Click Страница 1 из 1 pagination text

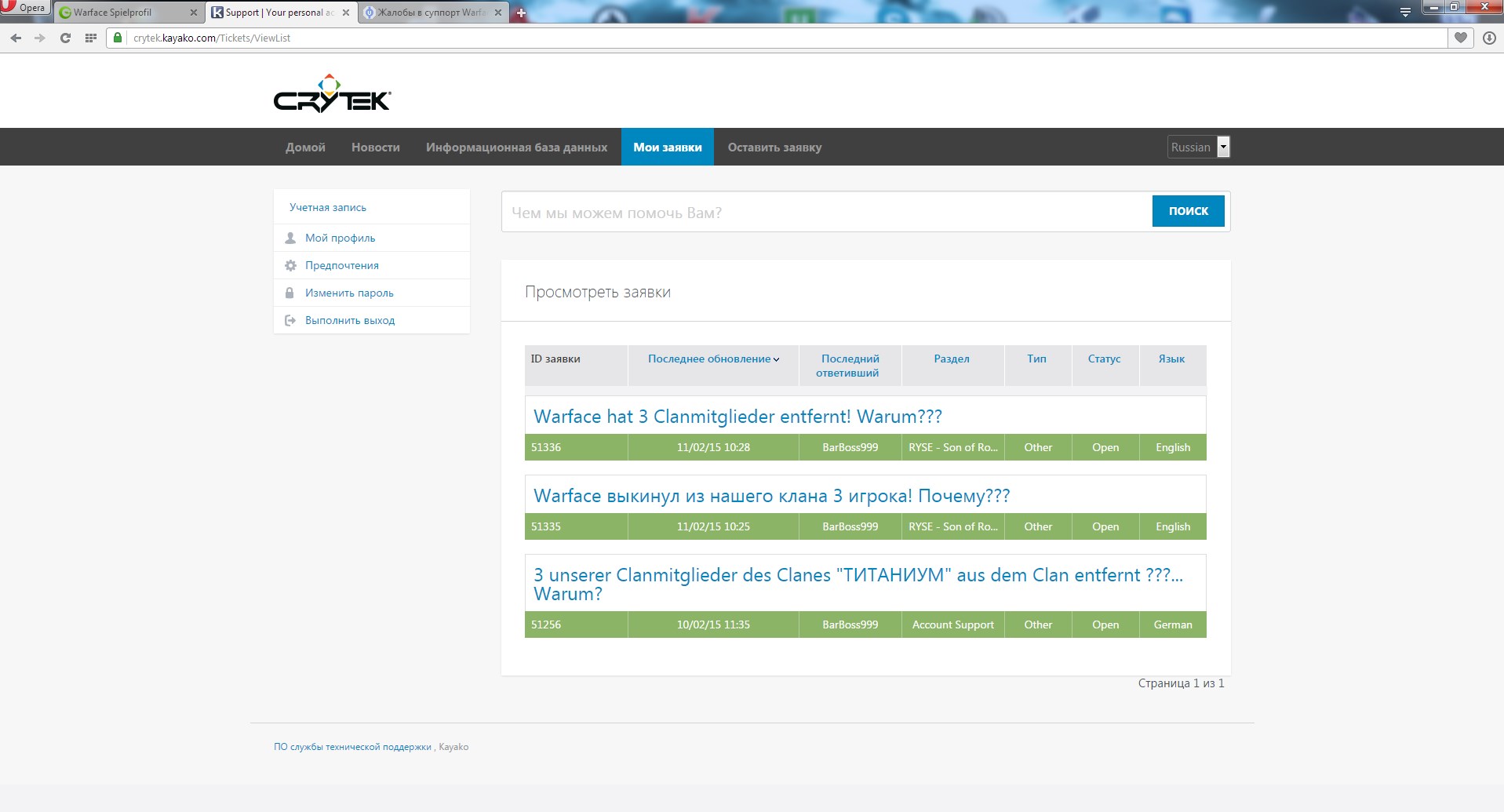tap(1181, 683)
